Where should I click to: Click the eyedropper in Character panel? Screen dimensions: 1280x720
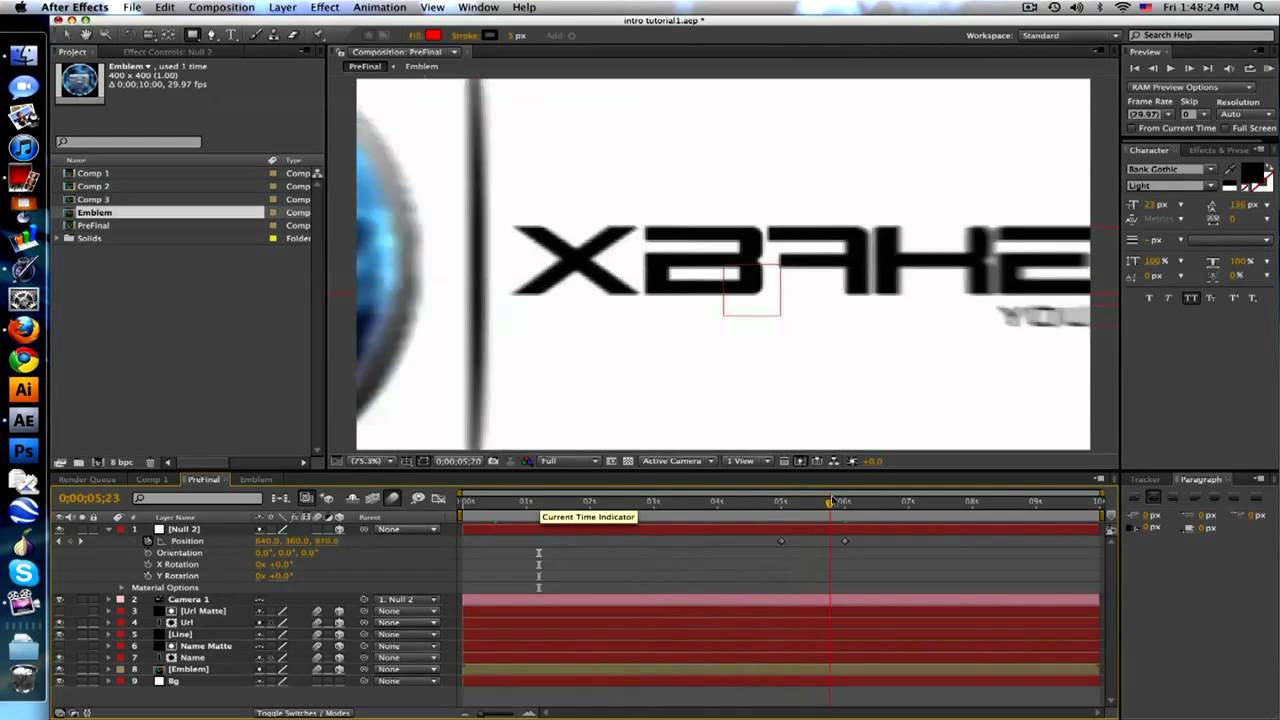1230,169
